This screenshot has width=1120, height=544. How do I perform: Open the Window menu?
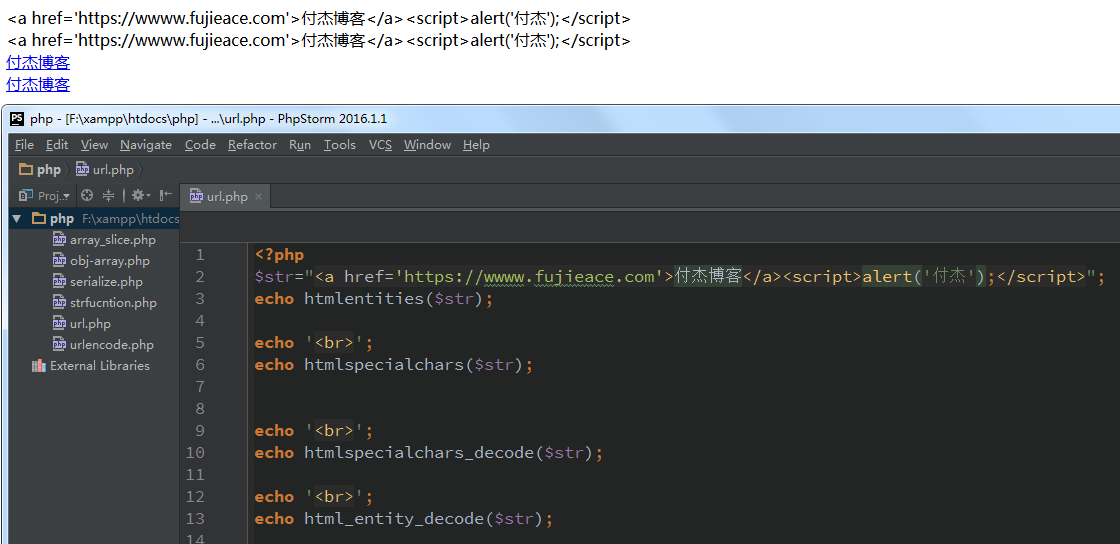(427, 145)
